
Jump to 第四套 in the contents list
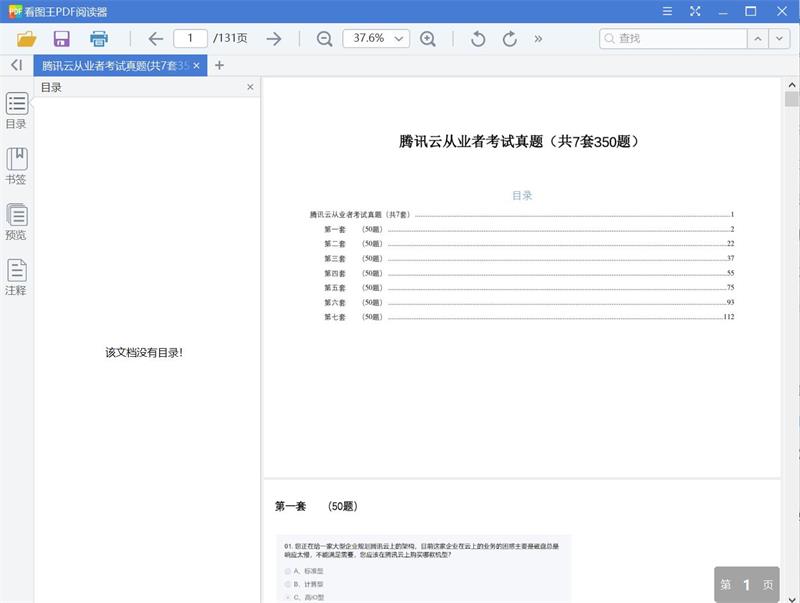point(529,273)
